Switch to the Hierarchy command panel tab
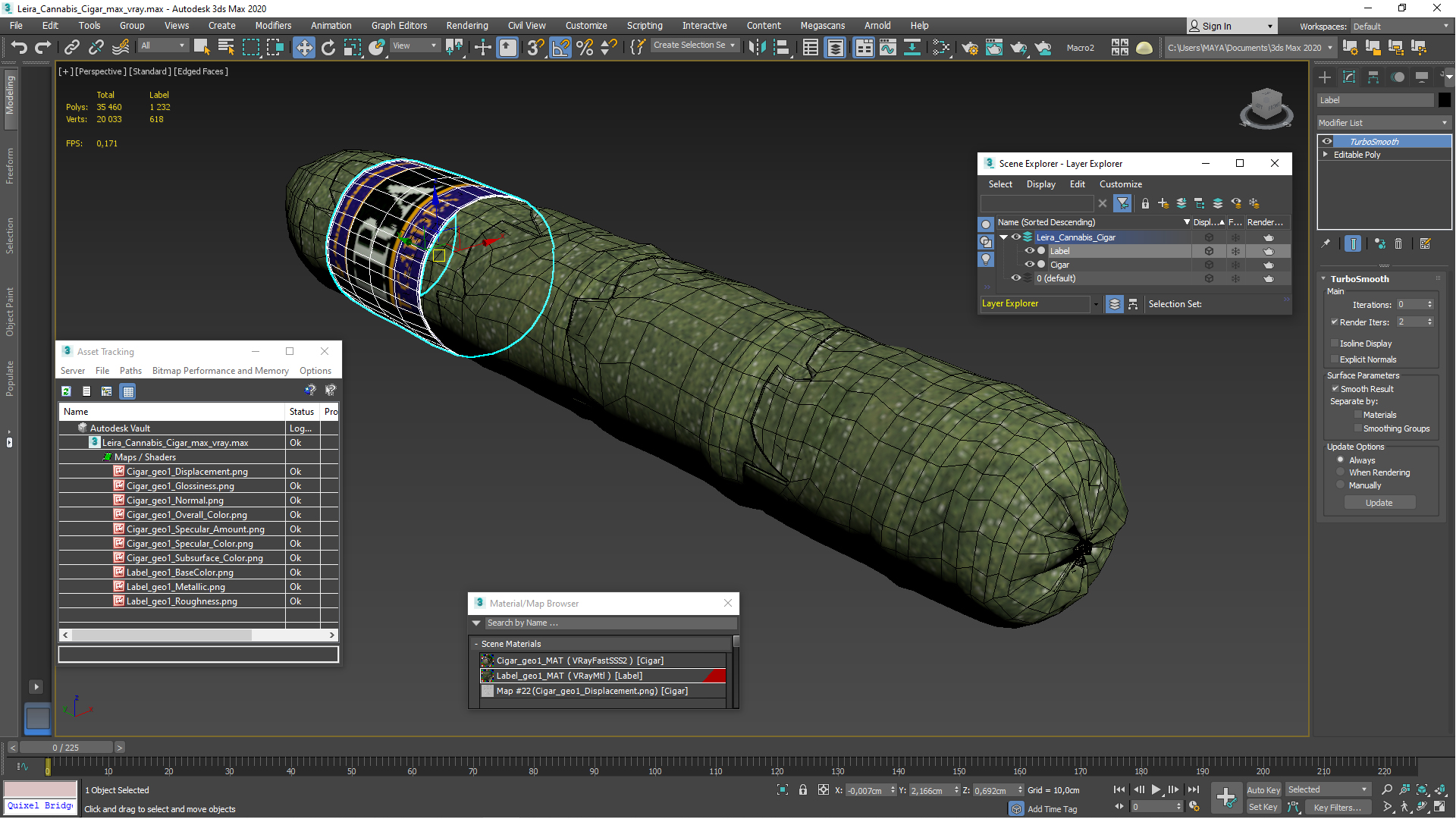The height and width of the screenshot is (819, 1456). pyautogui.click(x=1373, y=77)
